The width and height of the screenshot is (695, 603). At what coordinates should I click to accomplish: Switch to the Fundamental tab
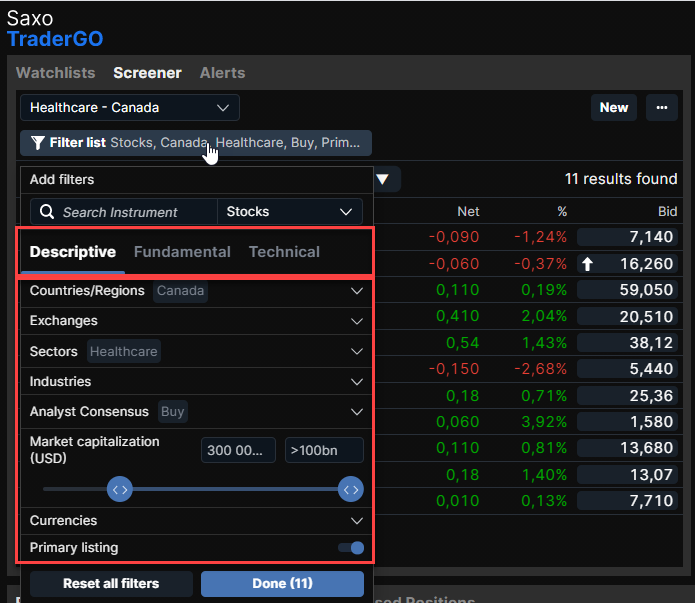(x=182, y=252)
